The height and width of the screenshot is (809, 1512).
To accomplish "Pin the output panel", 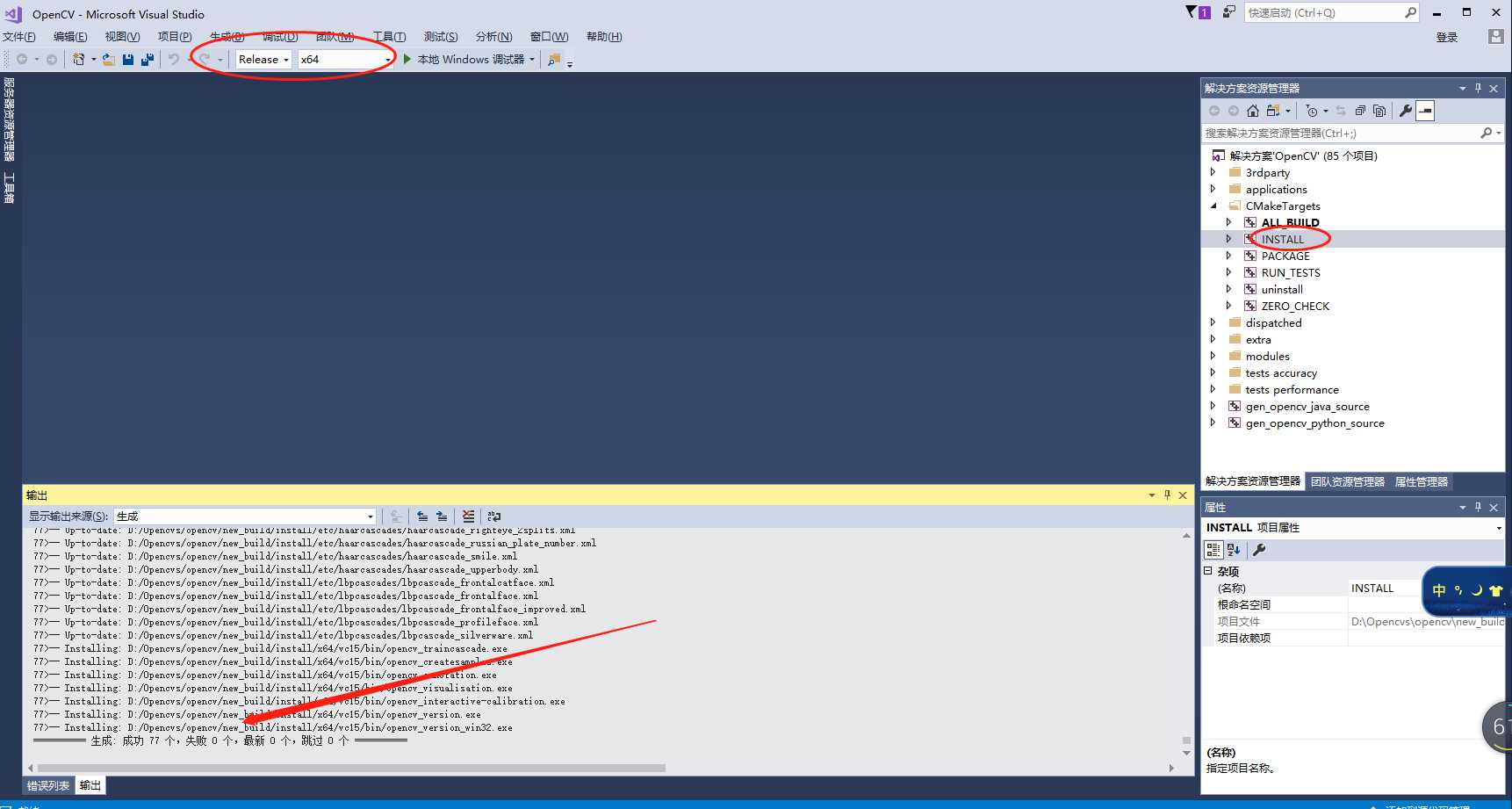I will point(1167,495).
